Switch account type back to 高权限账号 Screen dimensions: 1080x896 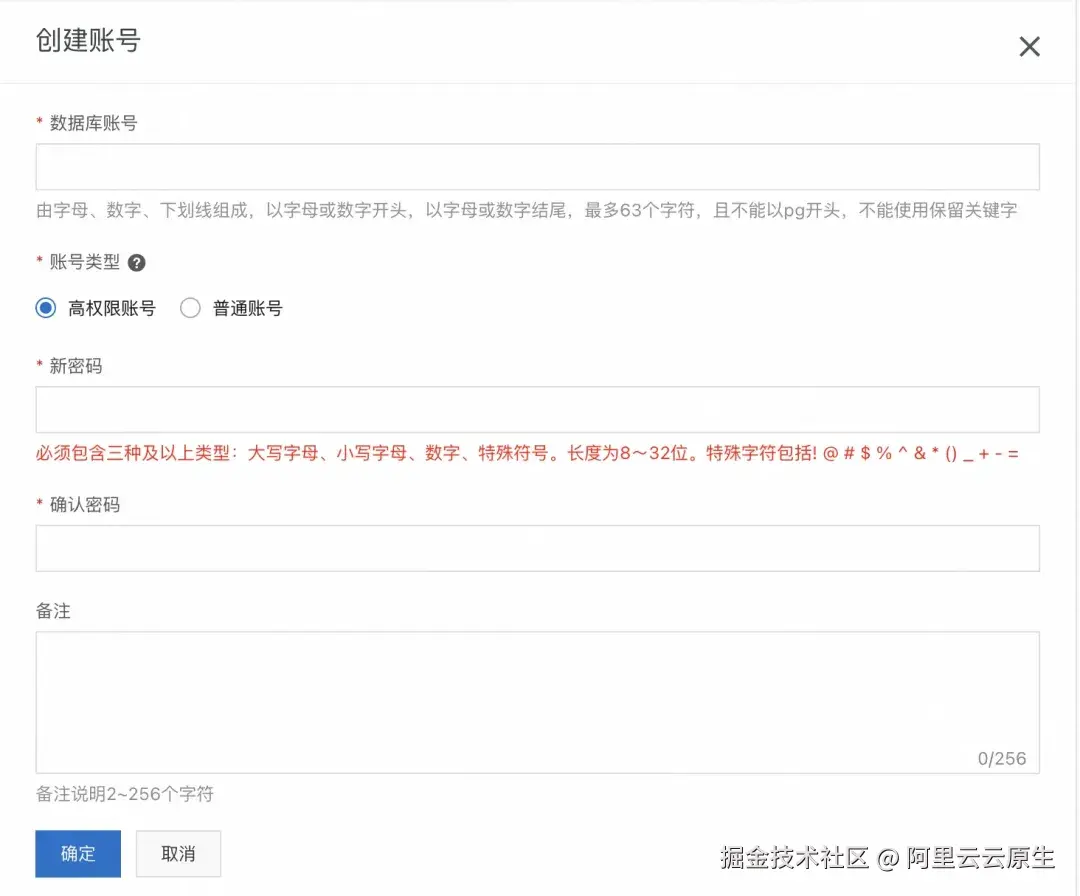[44, 308]
